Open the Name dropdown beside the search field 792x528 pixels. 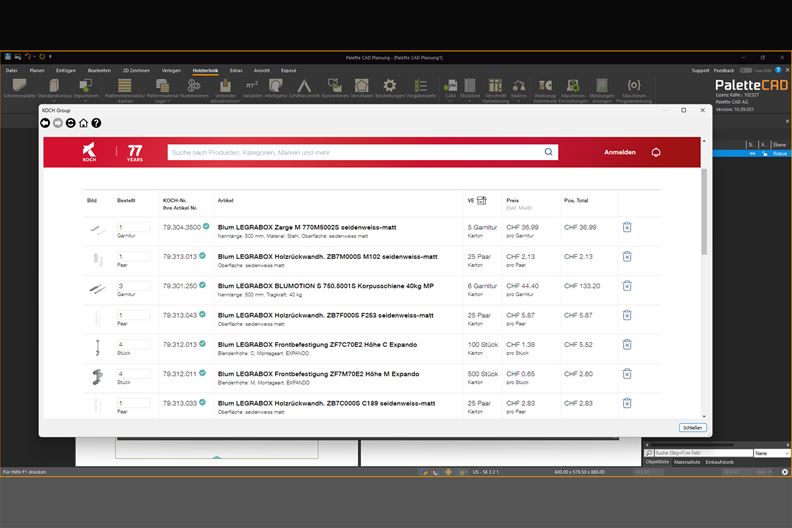772,453
